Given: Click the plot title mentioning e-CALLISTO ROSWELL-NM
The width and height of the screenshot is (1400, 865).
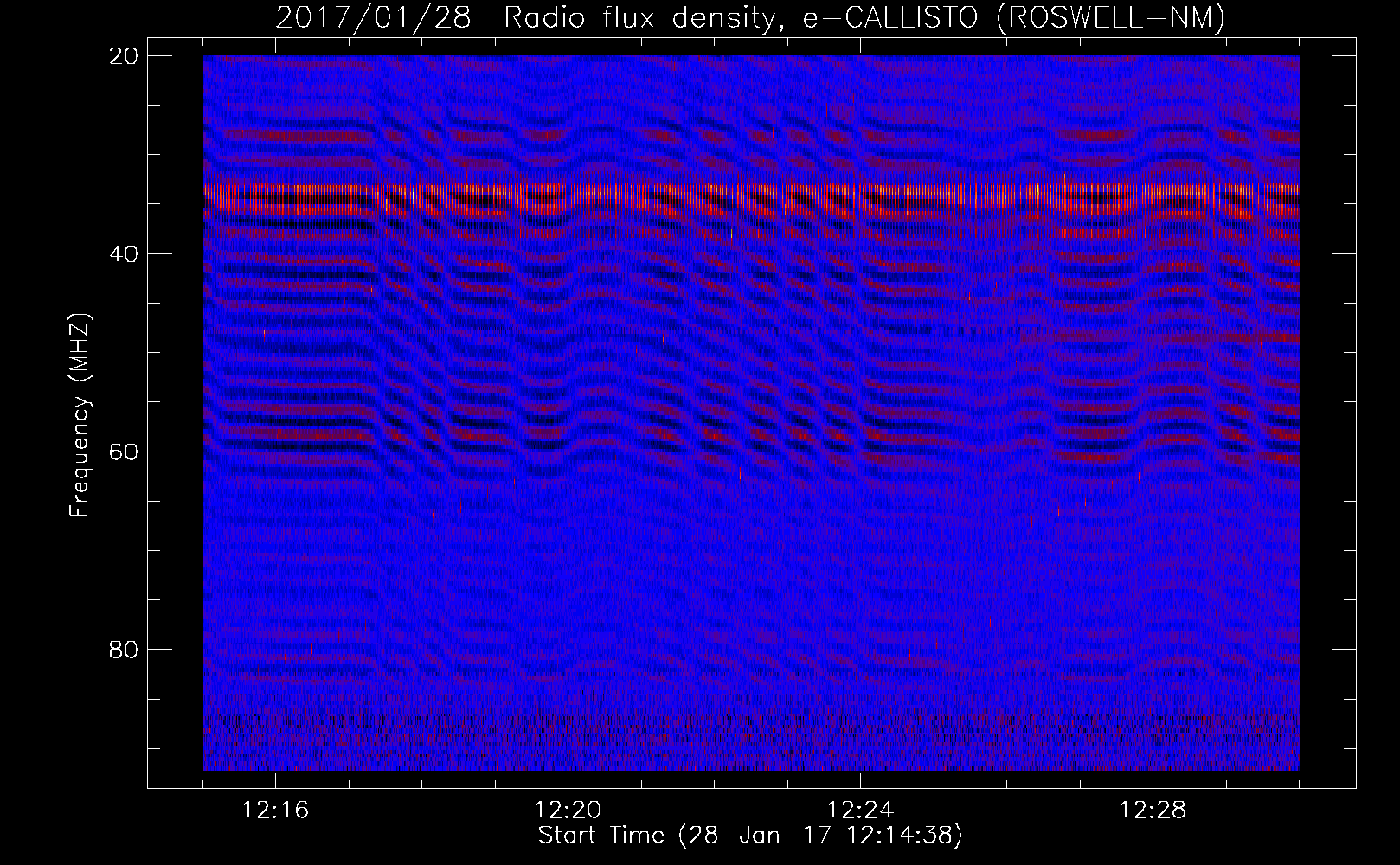Looking at the screenshot, I should tap(750, 17).
